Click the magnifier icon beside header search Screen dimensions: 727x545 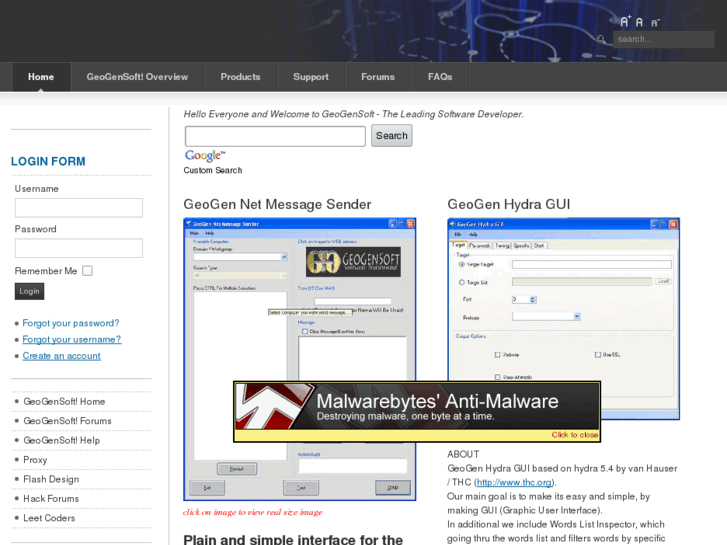click(601, 39)
